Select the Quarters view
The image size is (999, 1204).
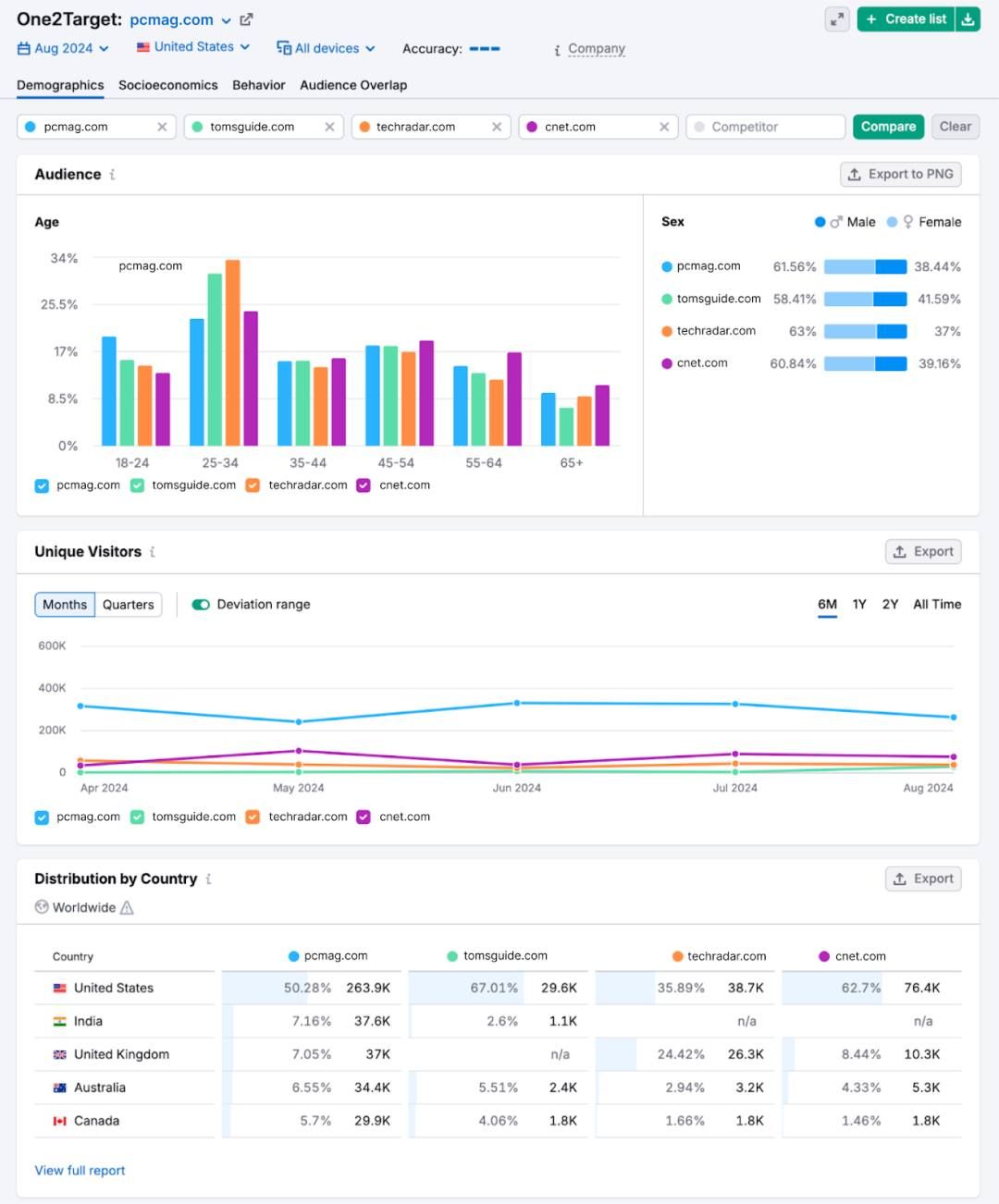tap(129, 605)
